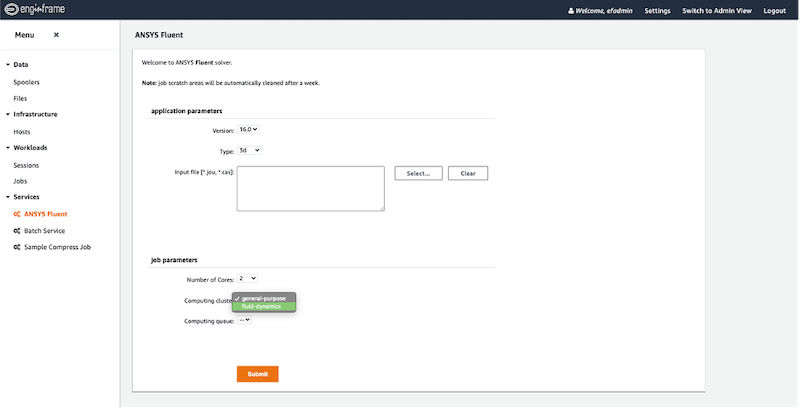Click the Batch Service gear icon

click(x=17, y=231)
